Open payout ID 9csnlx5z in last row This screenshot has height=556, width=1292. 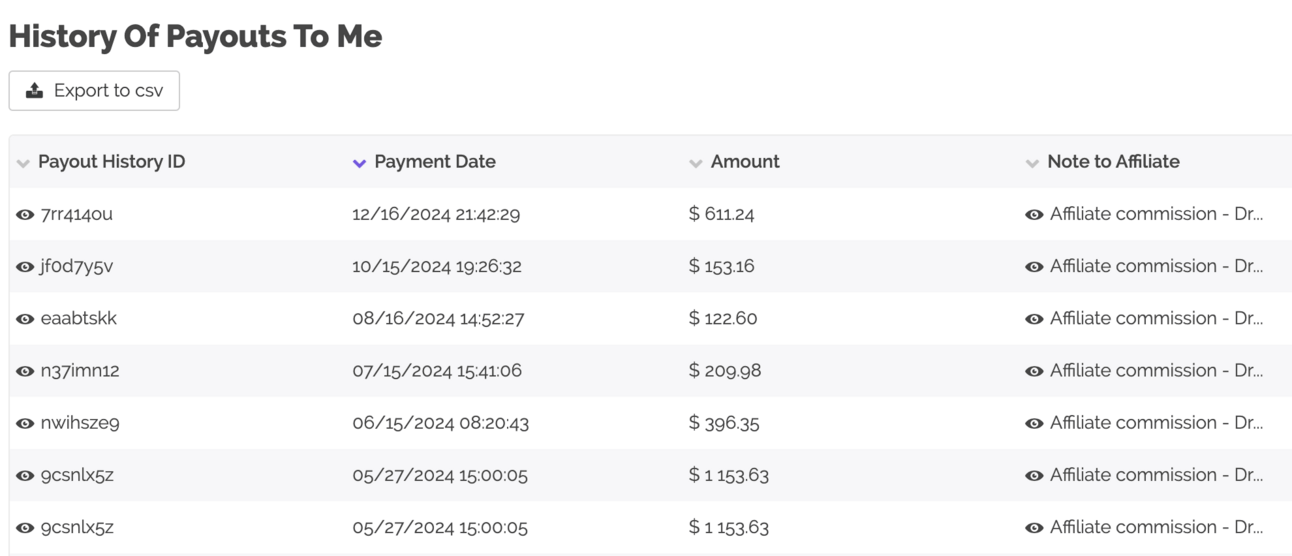pos(77,527)
